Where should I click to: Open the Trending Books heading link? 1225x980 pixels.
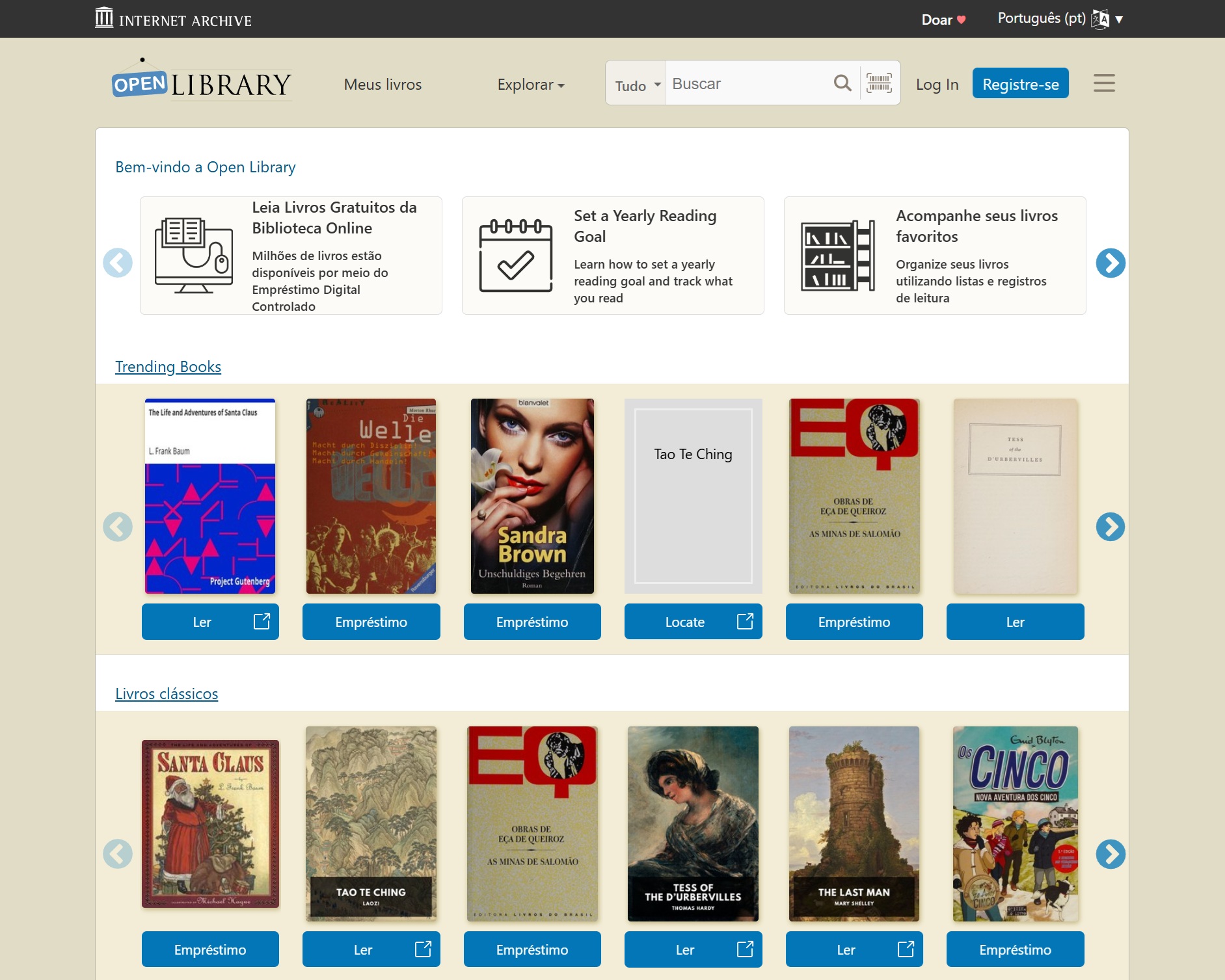[168, 367]
